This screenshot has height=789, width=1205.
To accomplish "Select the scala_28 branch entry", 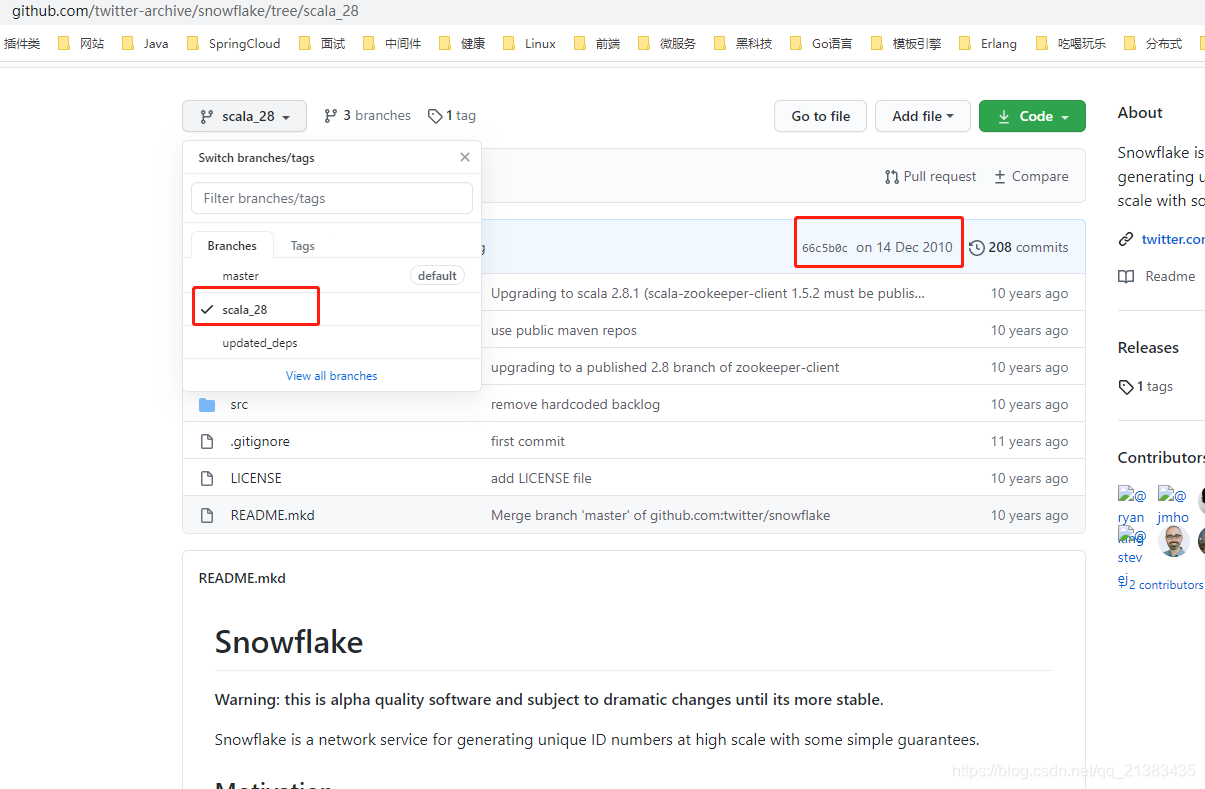I will [x=332, y=309].
